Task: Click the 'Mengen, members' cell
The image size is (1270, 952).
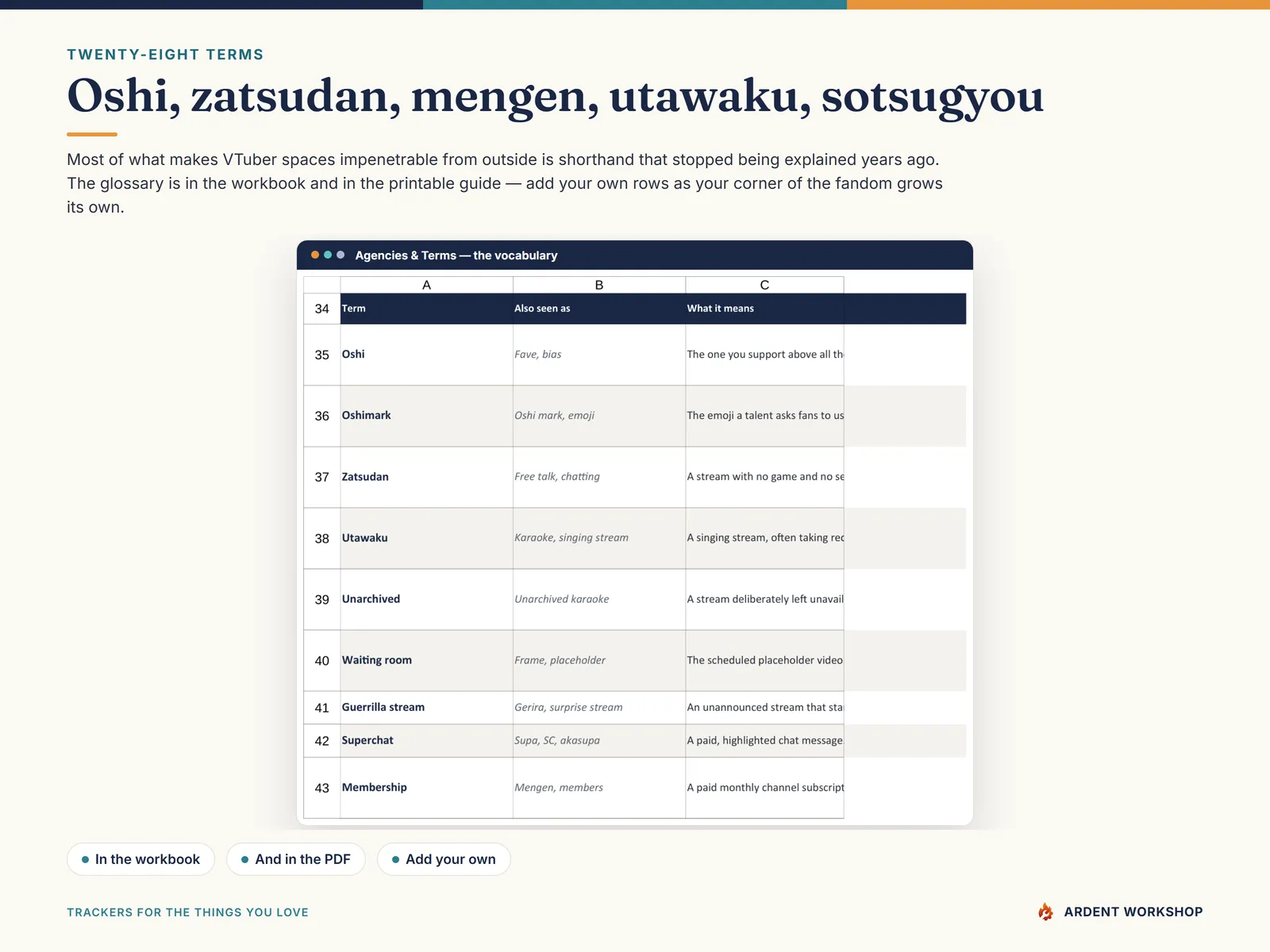Action: click(x=599, y=788)
